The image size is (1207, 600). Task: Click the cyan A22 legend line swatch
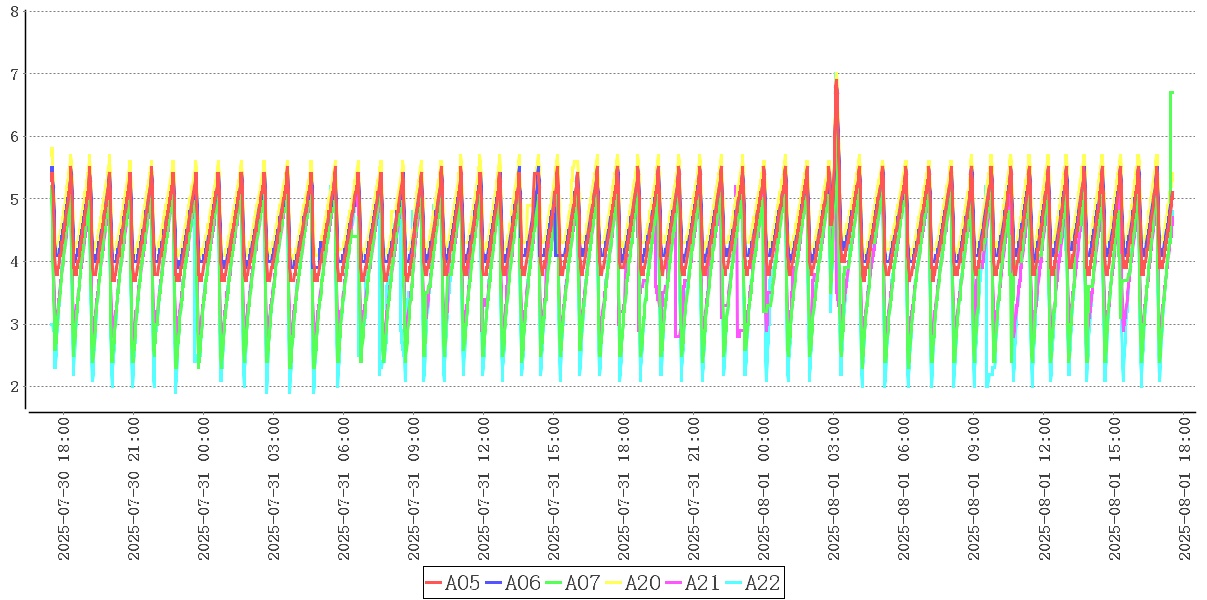734,583
